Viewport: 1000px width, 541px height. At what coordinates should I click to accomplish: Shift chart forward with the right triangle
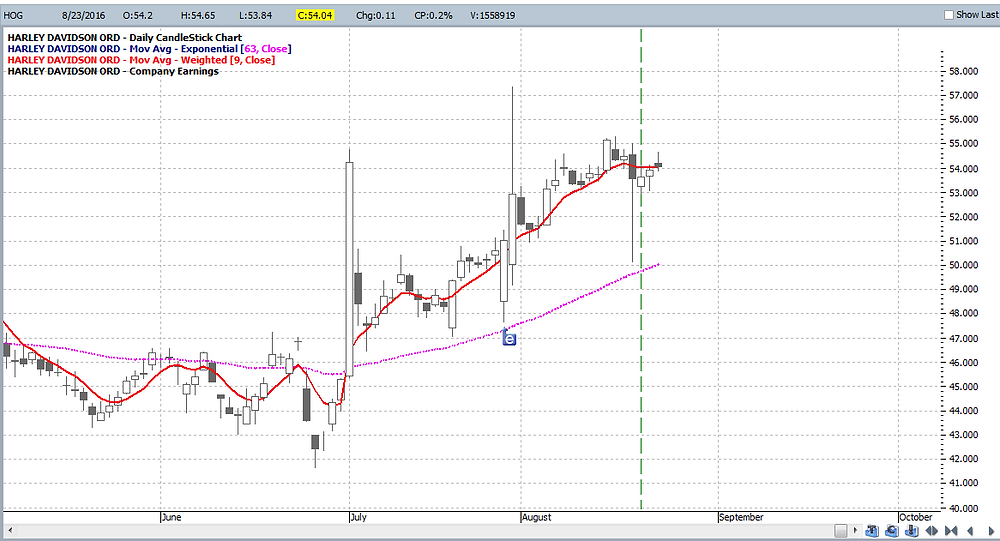[x=992, y=531]
